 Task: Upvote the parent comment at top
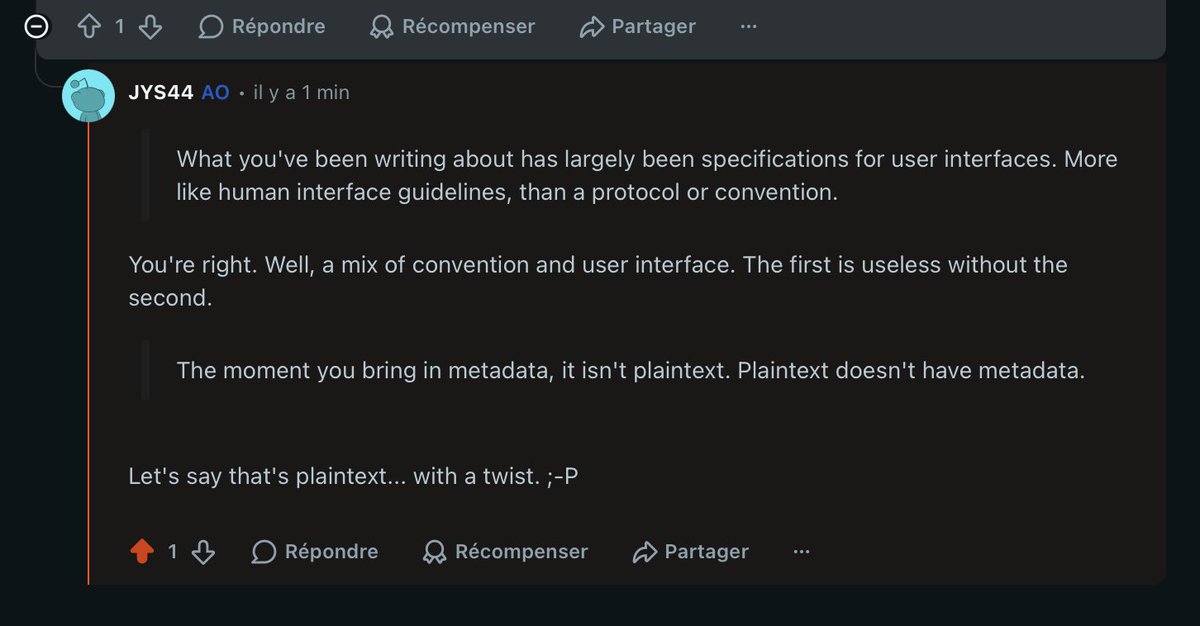[89, 26]
